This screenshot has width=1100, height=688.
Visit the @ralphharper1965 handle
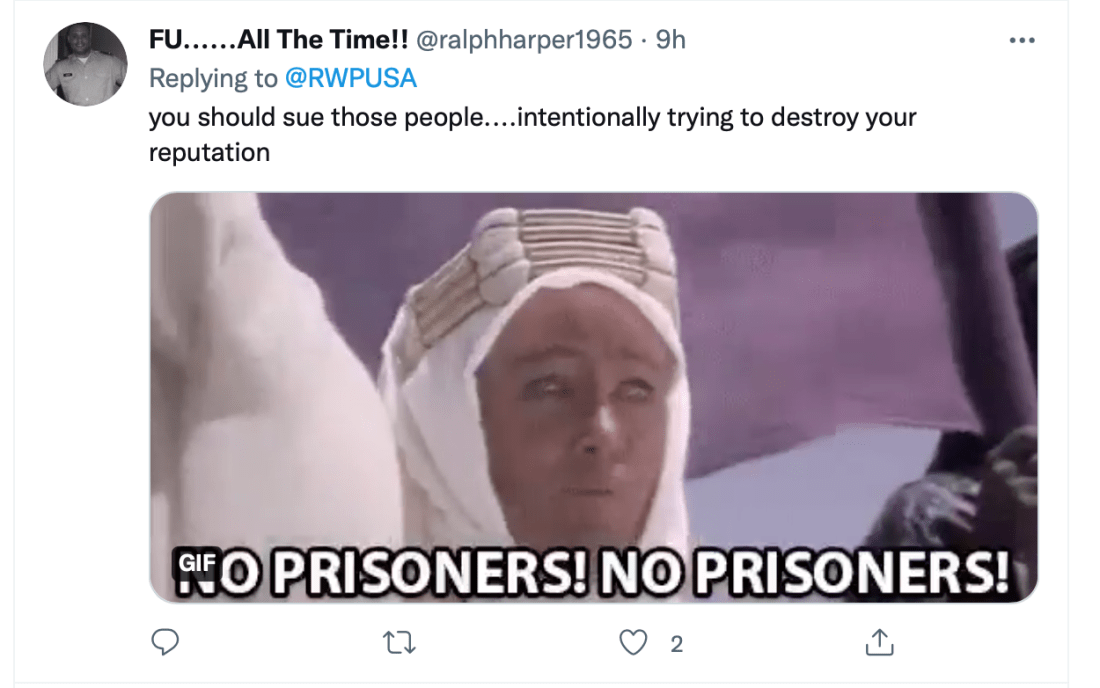coord(524,40)
